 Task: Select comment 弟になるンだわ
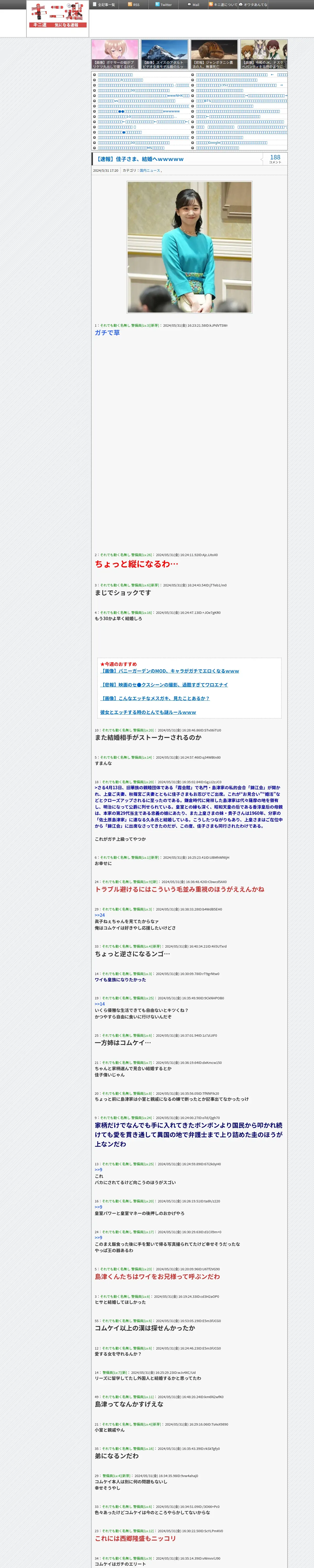pyautogui.click(x=116, y=1455)
